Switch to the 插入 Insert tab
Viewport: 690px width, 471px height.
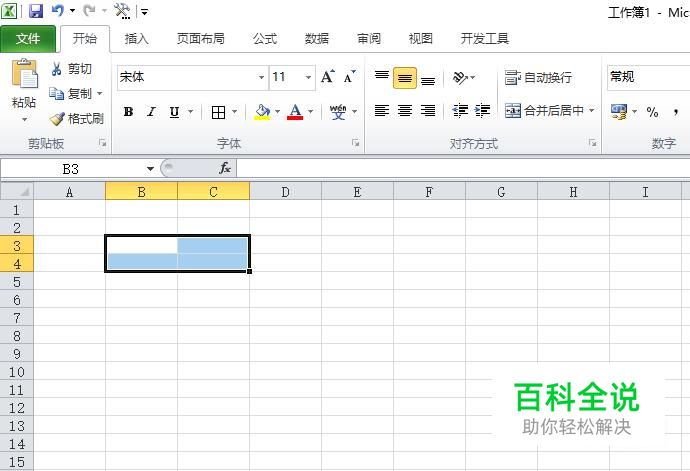[x=136, y=39]
